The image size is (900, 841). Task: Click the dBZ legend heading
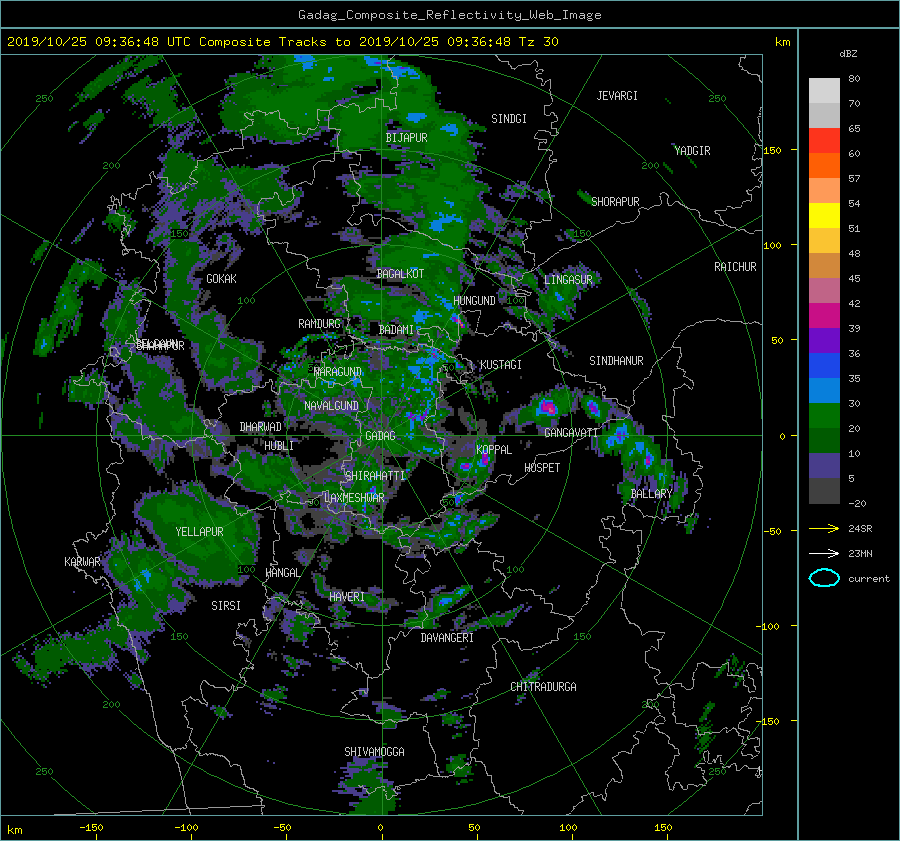[848, 53]
